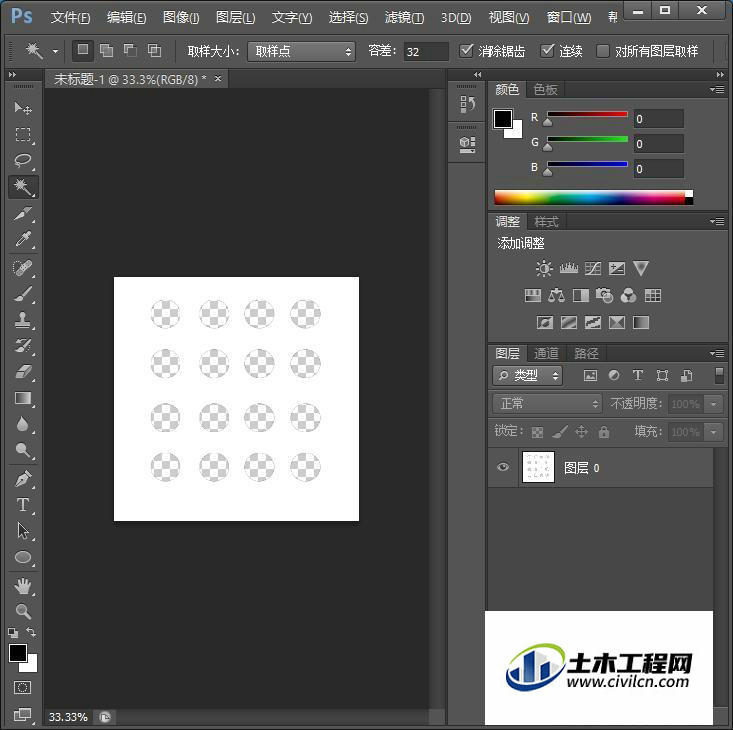Select the Ellipse shape tool
Image resolution: width=733 pixels, height=730 pixels.
click(22, 557)
